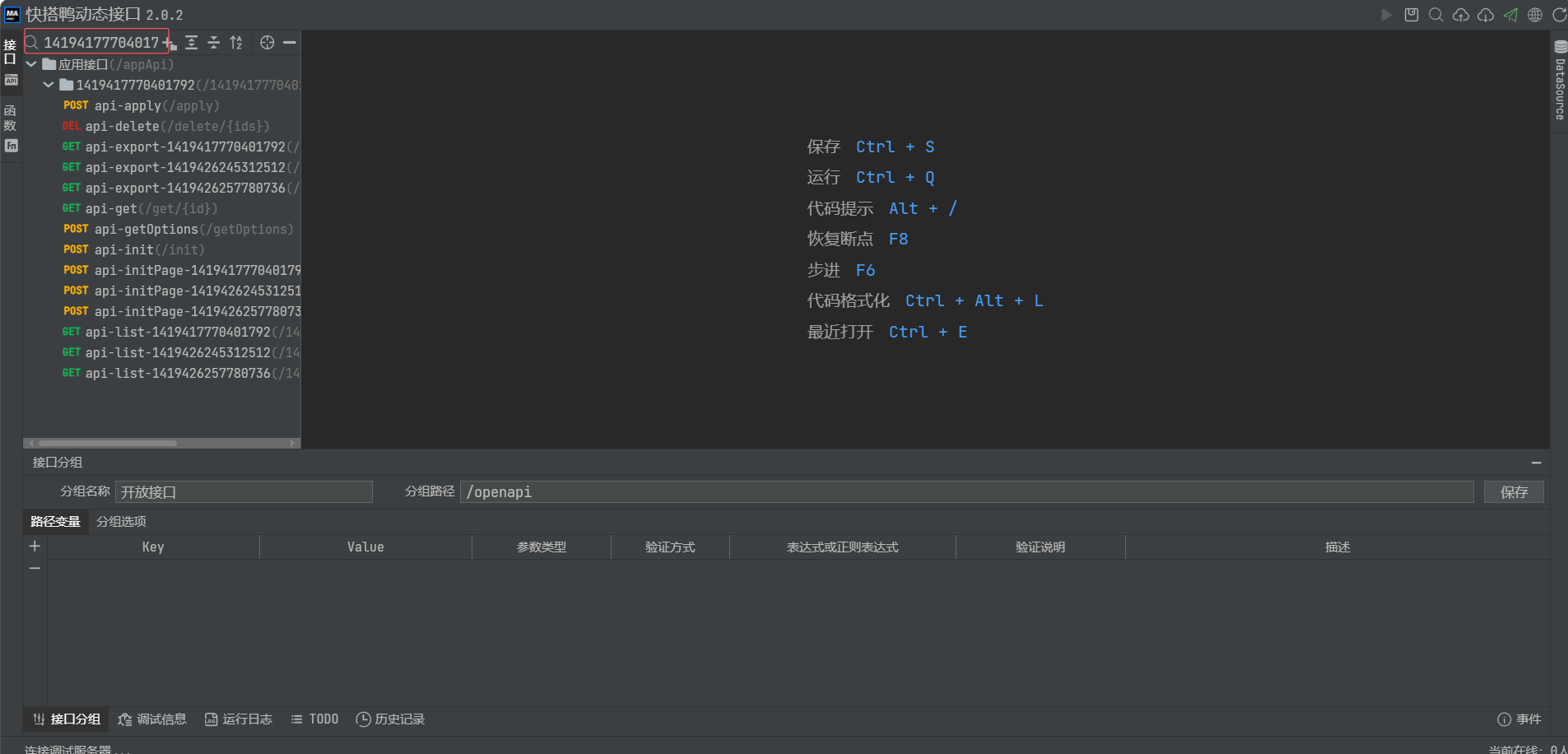Click the Collapse All tree icon

tap(214, 43)
